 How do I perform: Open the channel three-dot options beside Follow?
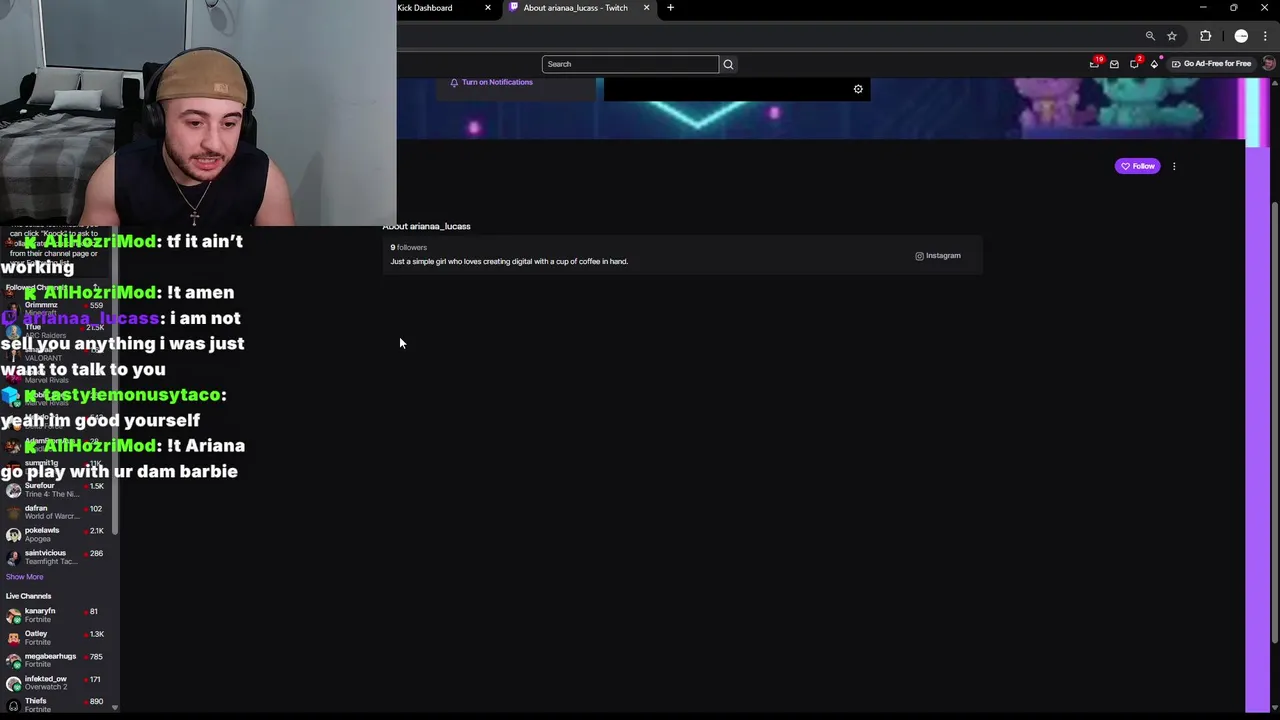click(x=1174, y=166)
